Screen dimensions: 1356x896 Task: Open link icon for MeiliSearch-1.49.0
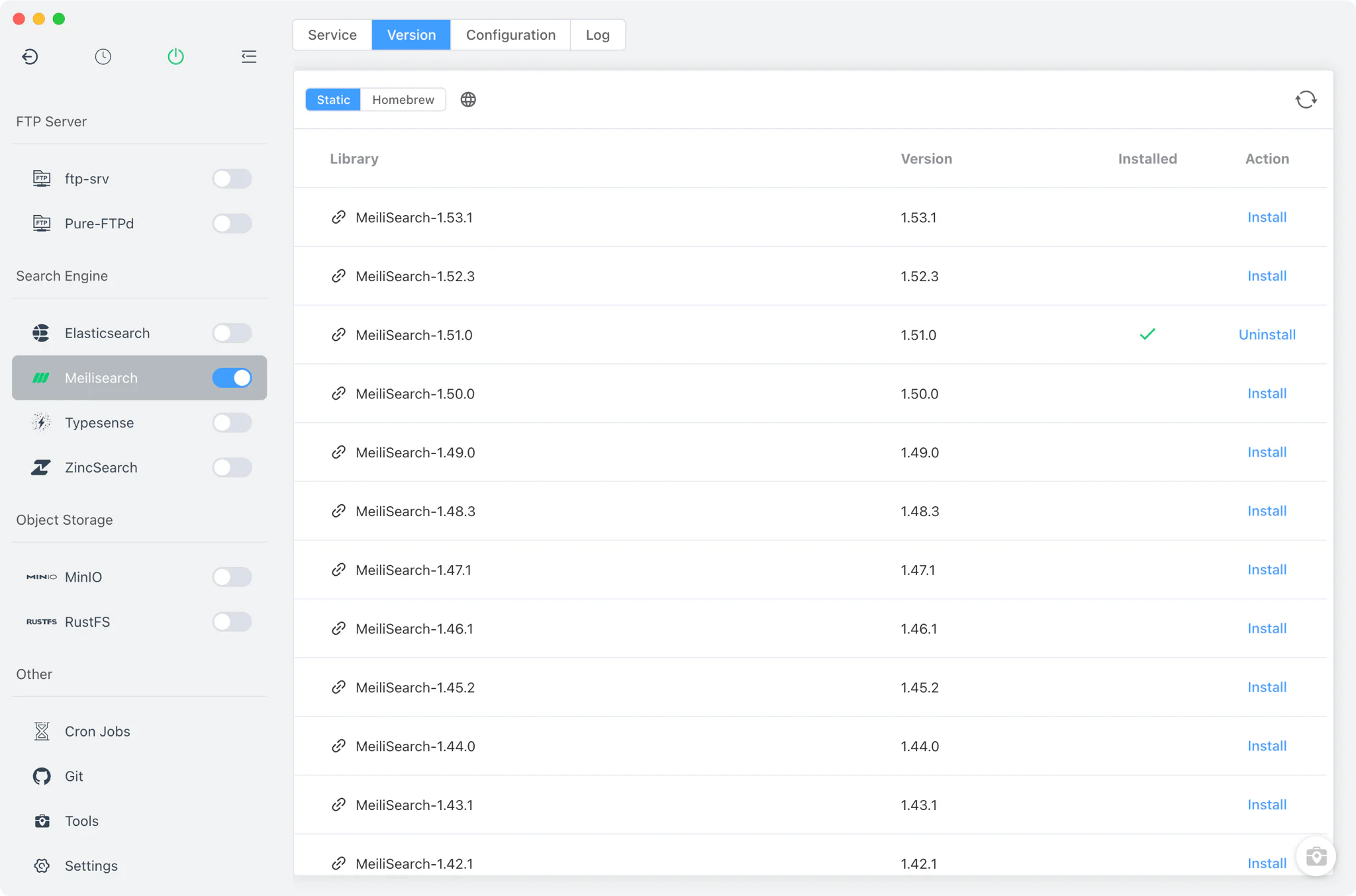338,453
